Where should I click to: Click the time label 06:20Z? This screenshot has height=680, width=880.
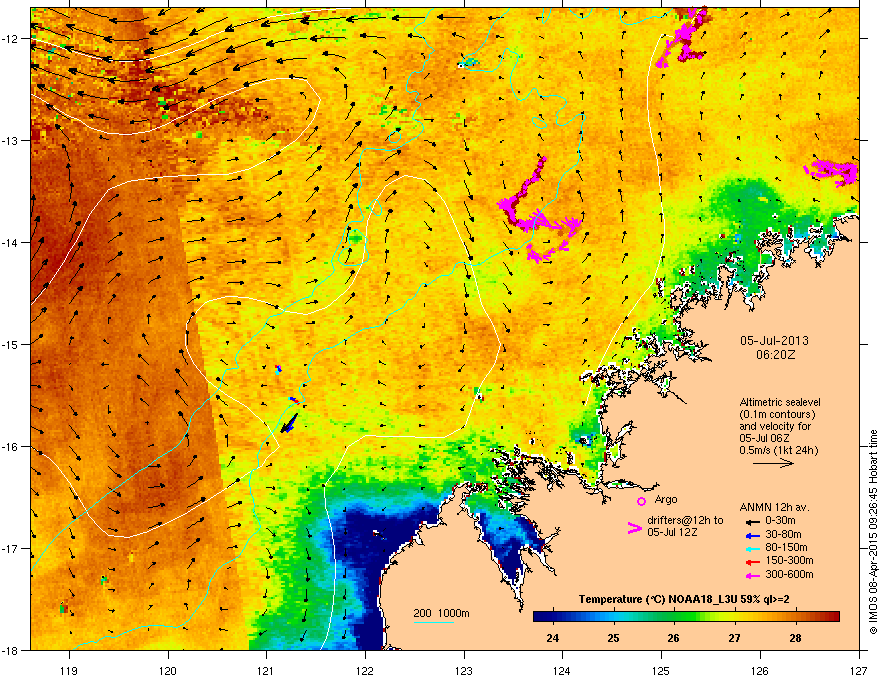pyautogui.click(x=775, y=355)
